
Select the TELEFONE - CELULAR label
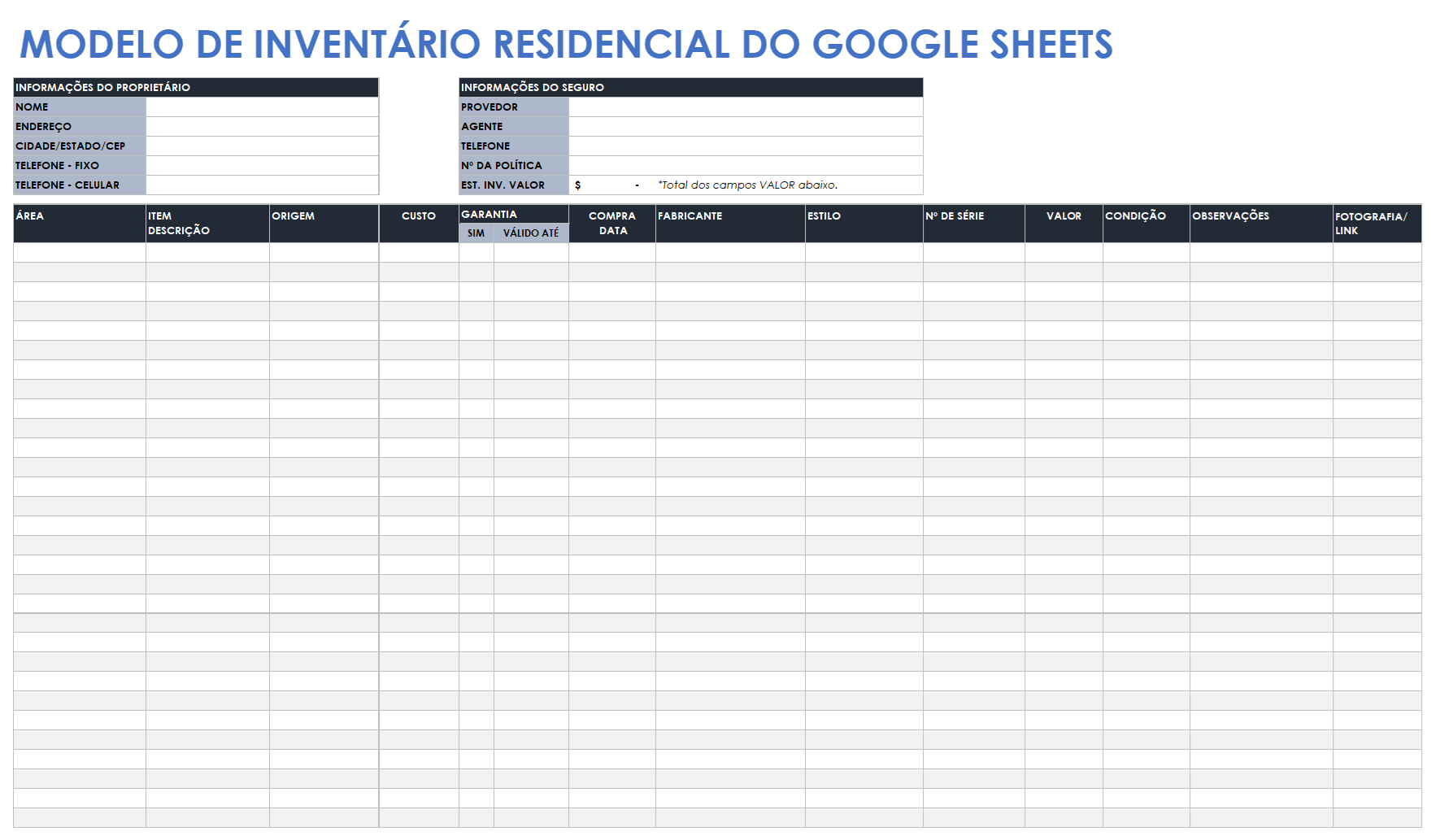(80, 185)
